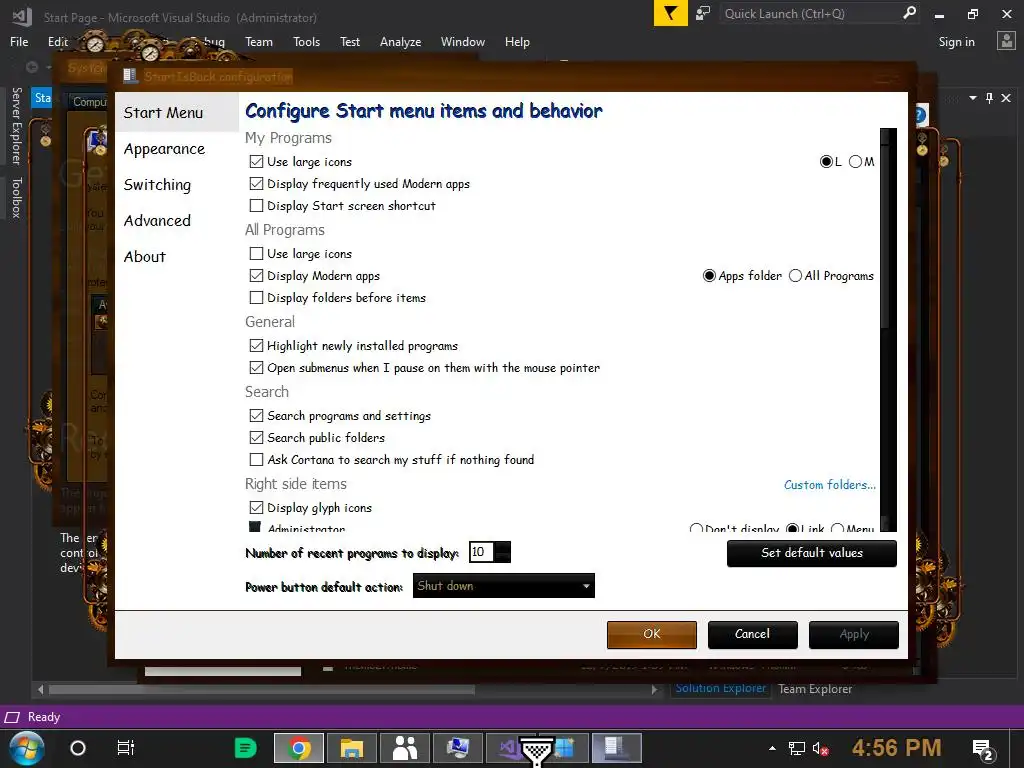
Task: Open the About section
Action: tap(145, 257)
